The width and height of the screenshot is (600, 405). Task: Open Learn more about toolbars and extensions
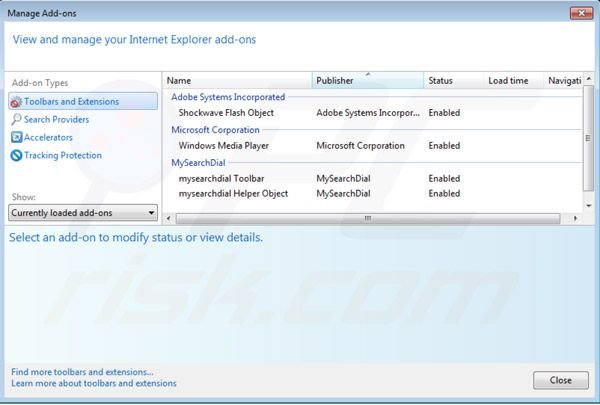click(x=94, y=383)
